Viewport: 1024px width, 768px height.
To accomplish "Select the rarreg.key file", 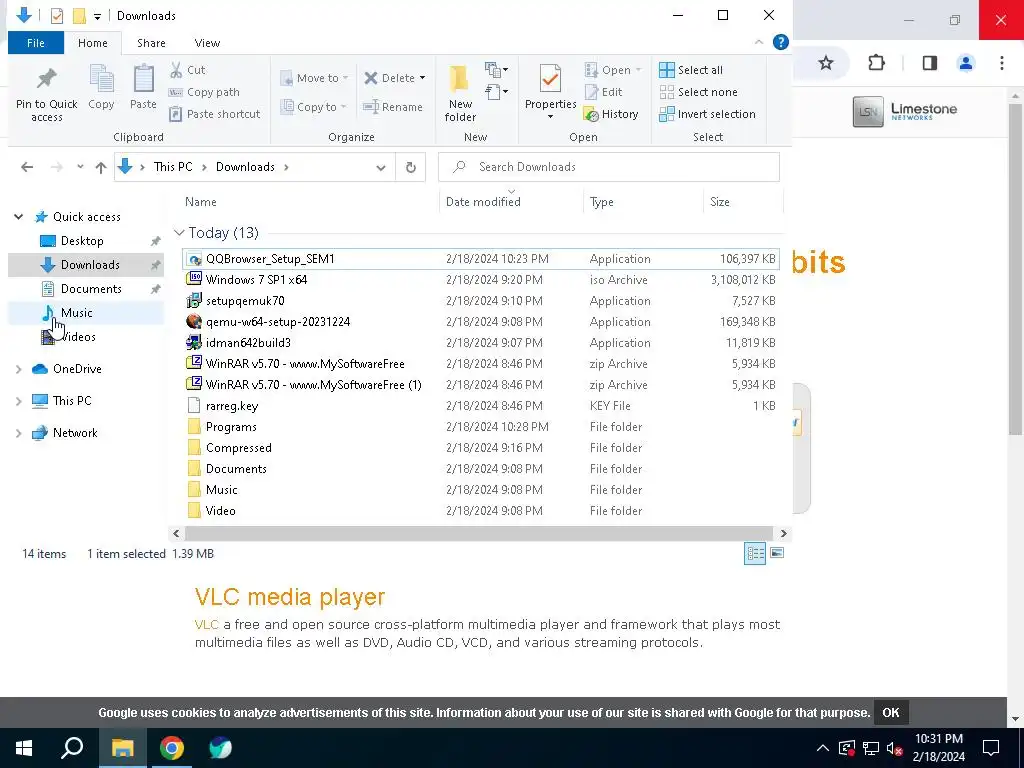I will (x=481, y=406).
